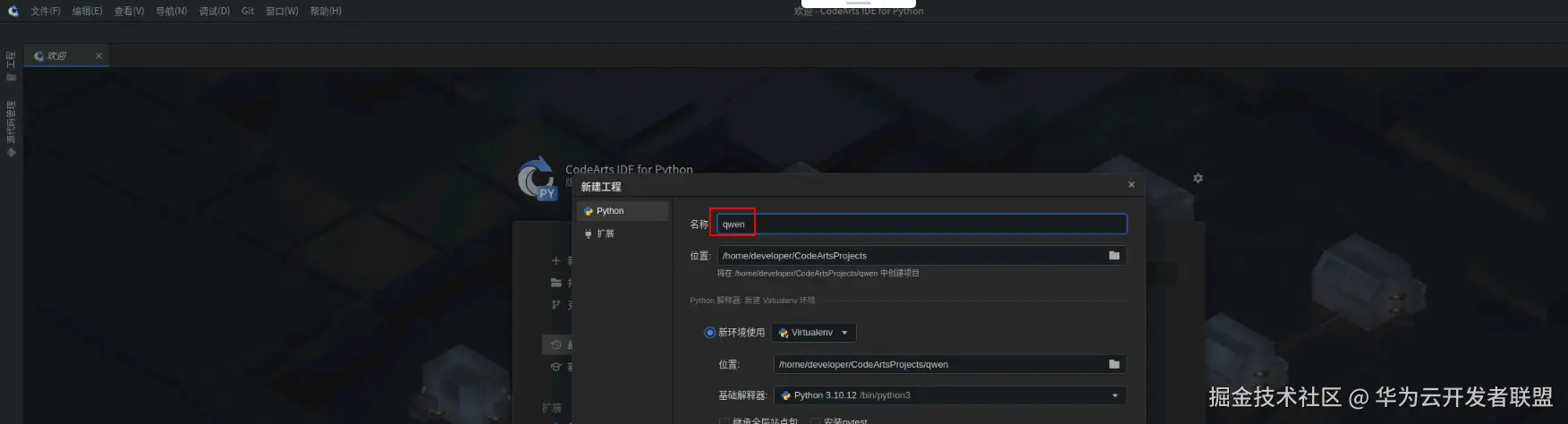Open the 查看(V) menu

click(x=129, y=11)
